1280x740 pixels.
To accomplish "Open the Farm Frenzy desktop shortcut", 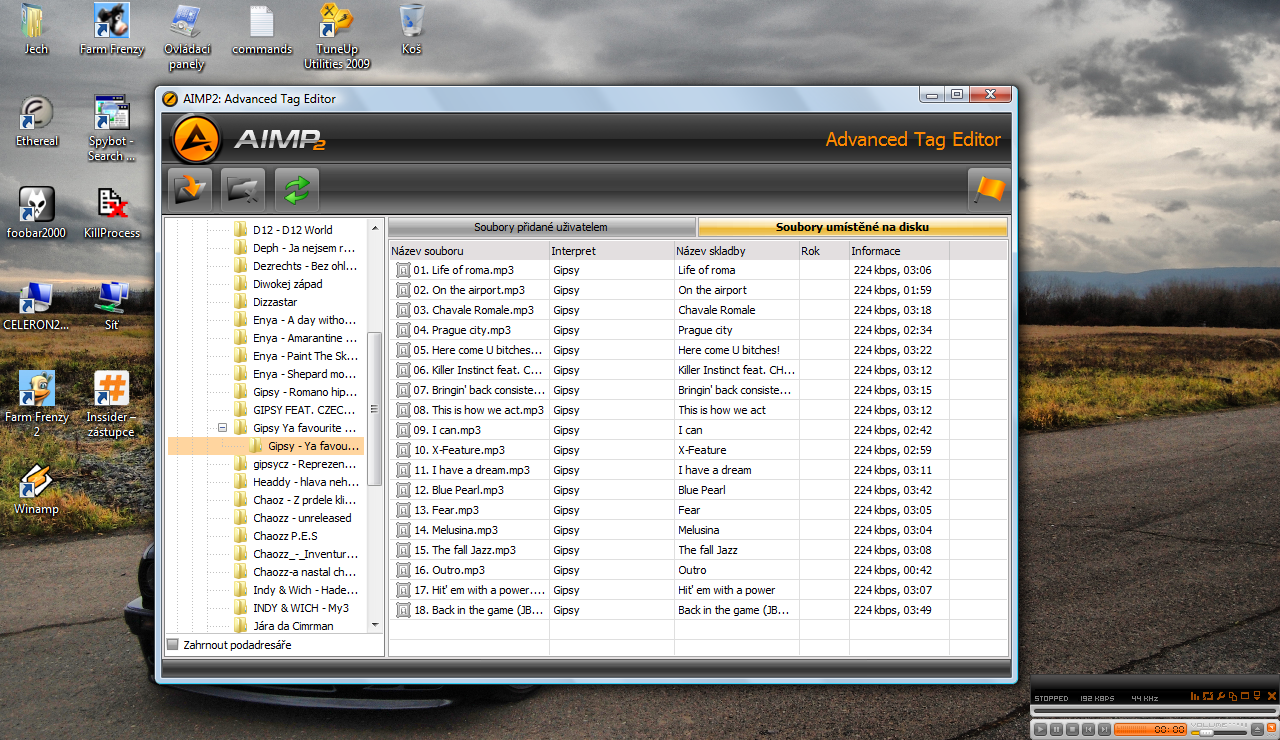I will pos(112,29).
